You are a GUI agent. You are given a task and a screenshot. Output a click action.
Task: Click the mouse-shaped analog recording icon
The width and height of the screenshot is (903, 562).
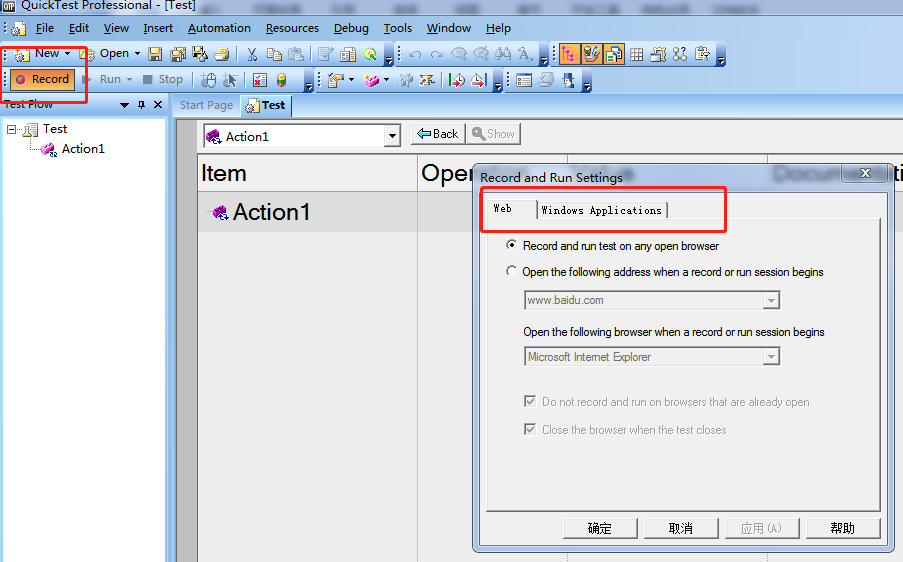[x=208, y=80]
